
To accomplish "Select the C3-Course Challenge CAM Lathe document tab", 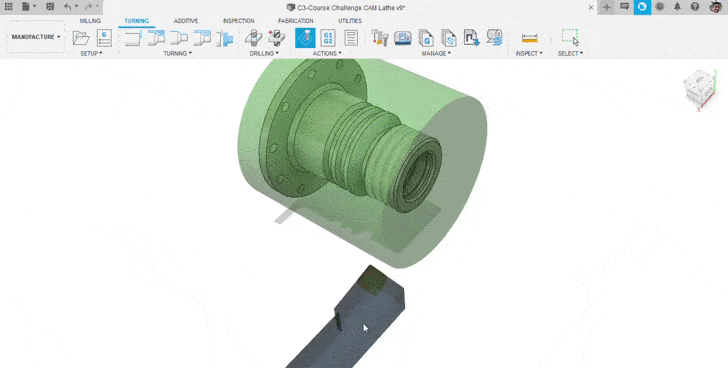I will point(346,7).
